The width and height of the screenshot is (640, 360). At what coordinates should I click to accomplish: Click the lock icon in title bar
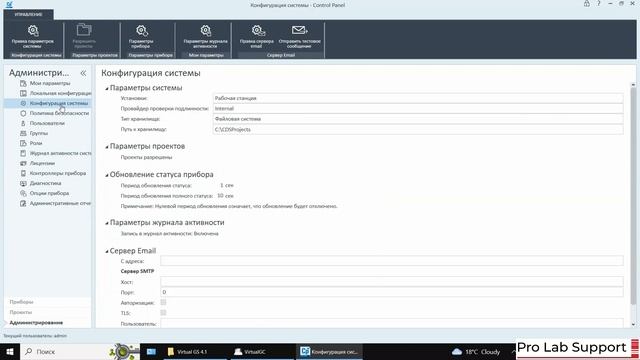pos(587,4)
